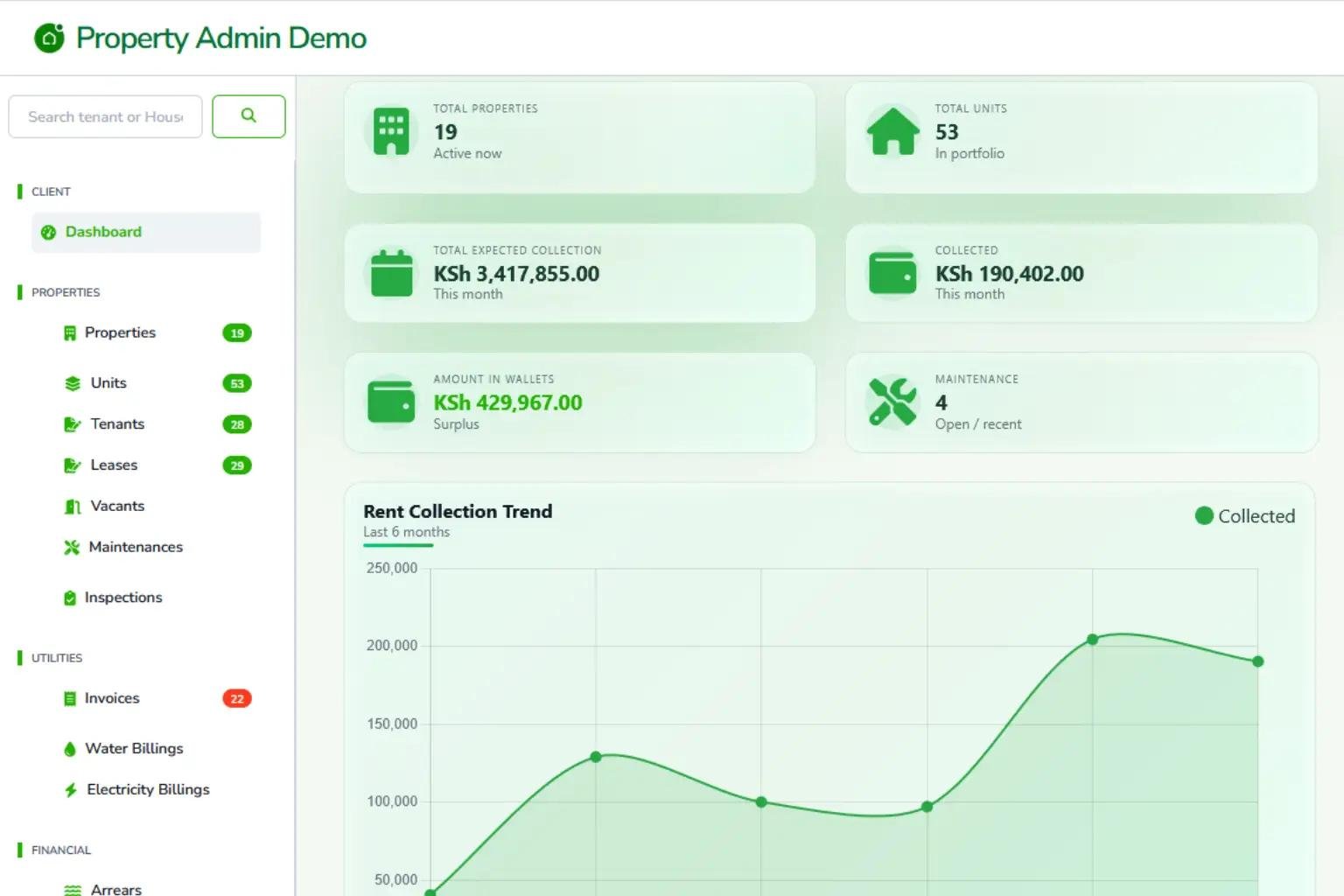Open the Tenants sidebar menu item
The width and height of the screenshot is (1344, 896).
click(x=117, y=424)
